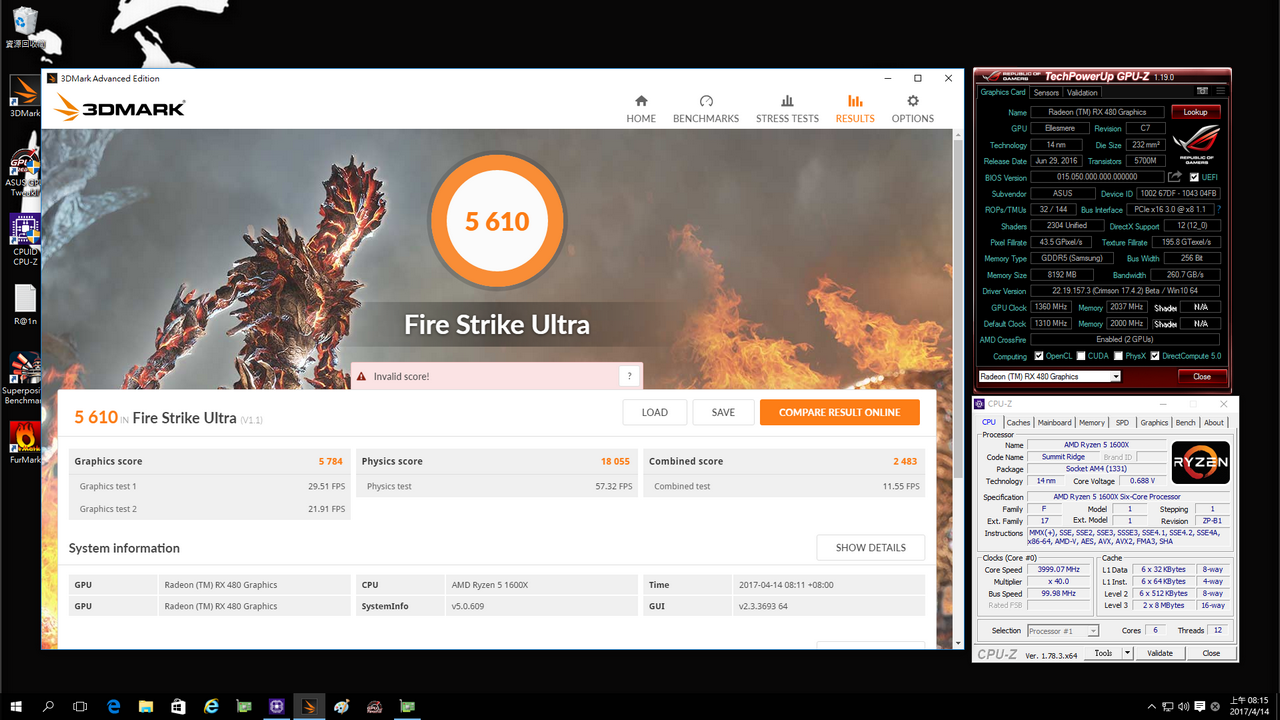Image resolution: width=1280 pixels, height=720 pixels.
Task: Switch to the Sensors tab in GPU-Z
Action: click(1046, 93)
